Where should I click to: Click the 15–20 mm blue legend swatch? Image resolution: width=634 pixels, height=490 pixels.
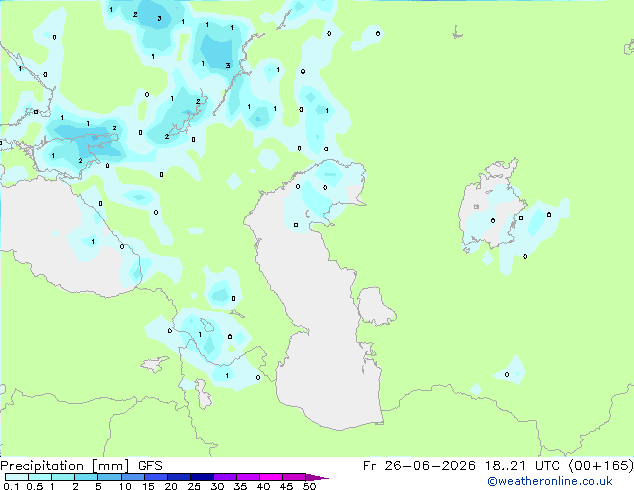(x=155, y=477)
